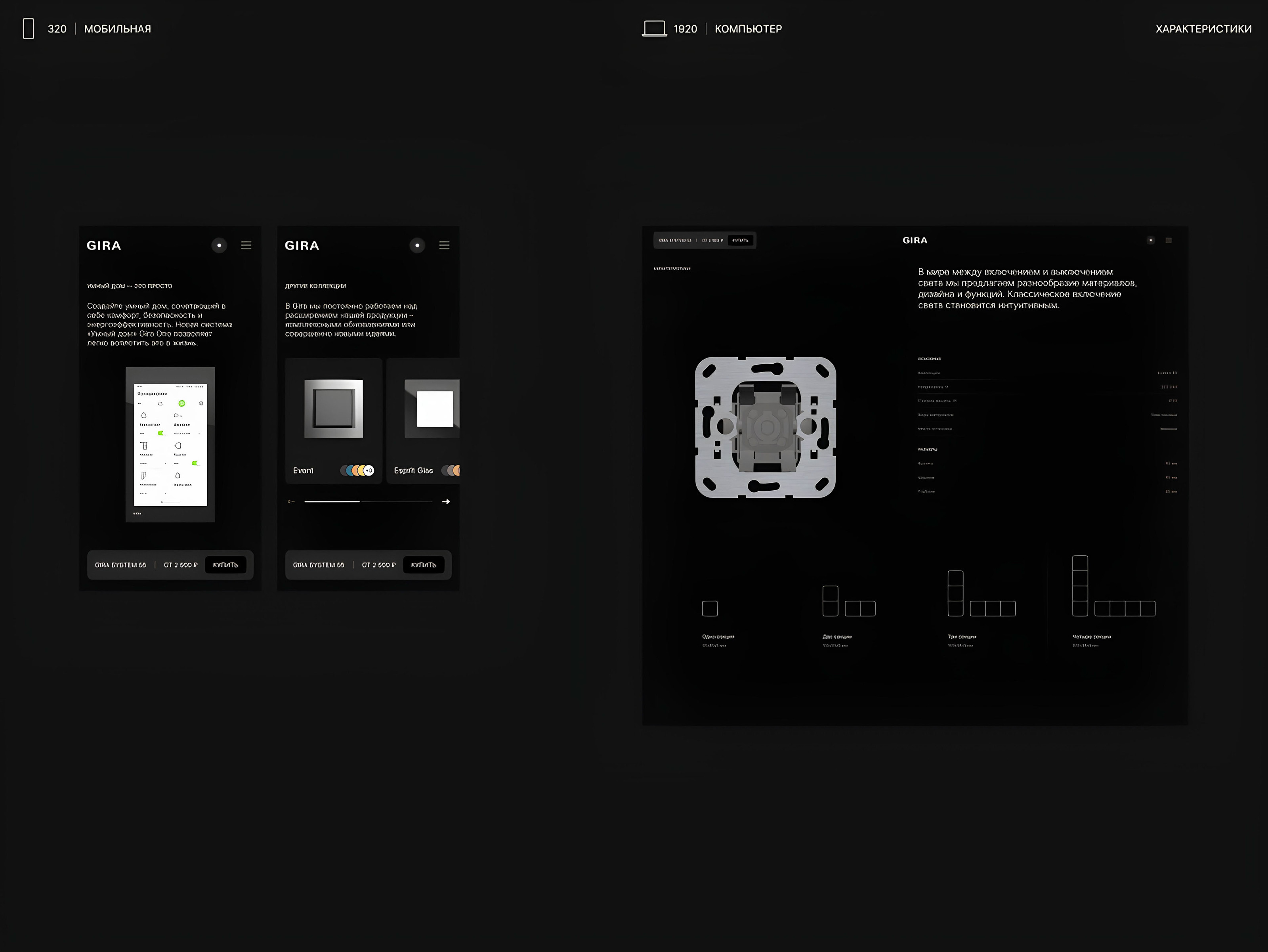Click round dot button in first mobile header
Viewport: 1268px width, 952px height.
[x=219, y=245]
